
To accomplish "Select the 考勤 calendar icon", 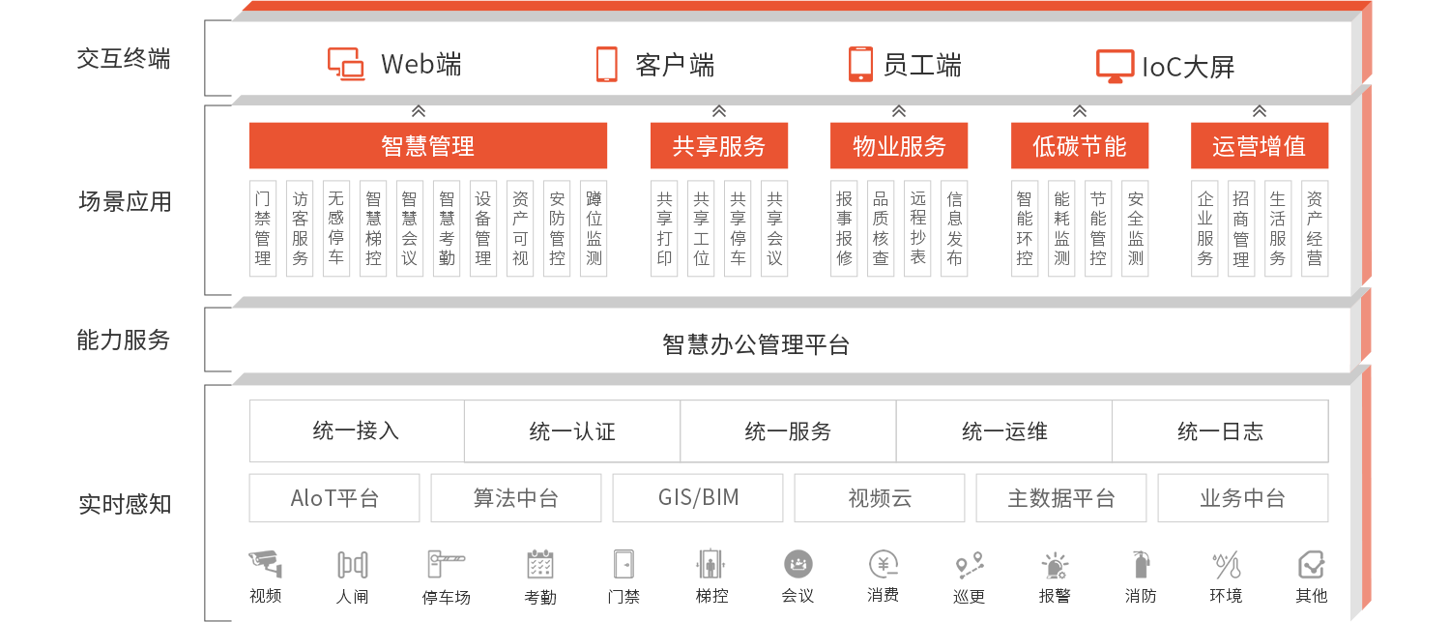I will [x=541, y=564].
